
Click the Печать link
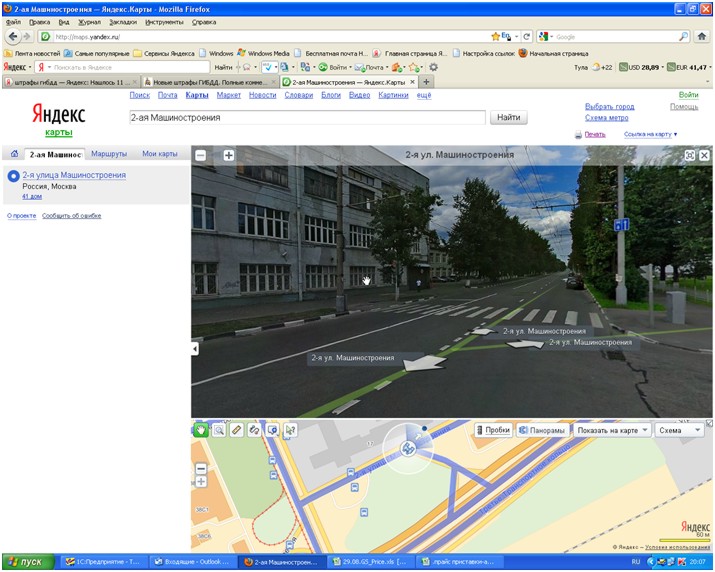coord(595,134)
